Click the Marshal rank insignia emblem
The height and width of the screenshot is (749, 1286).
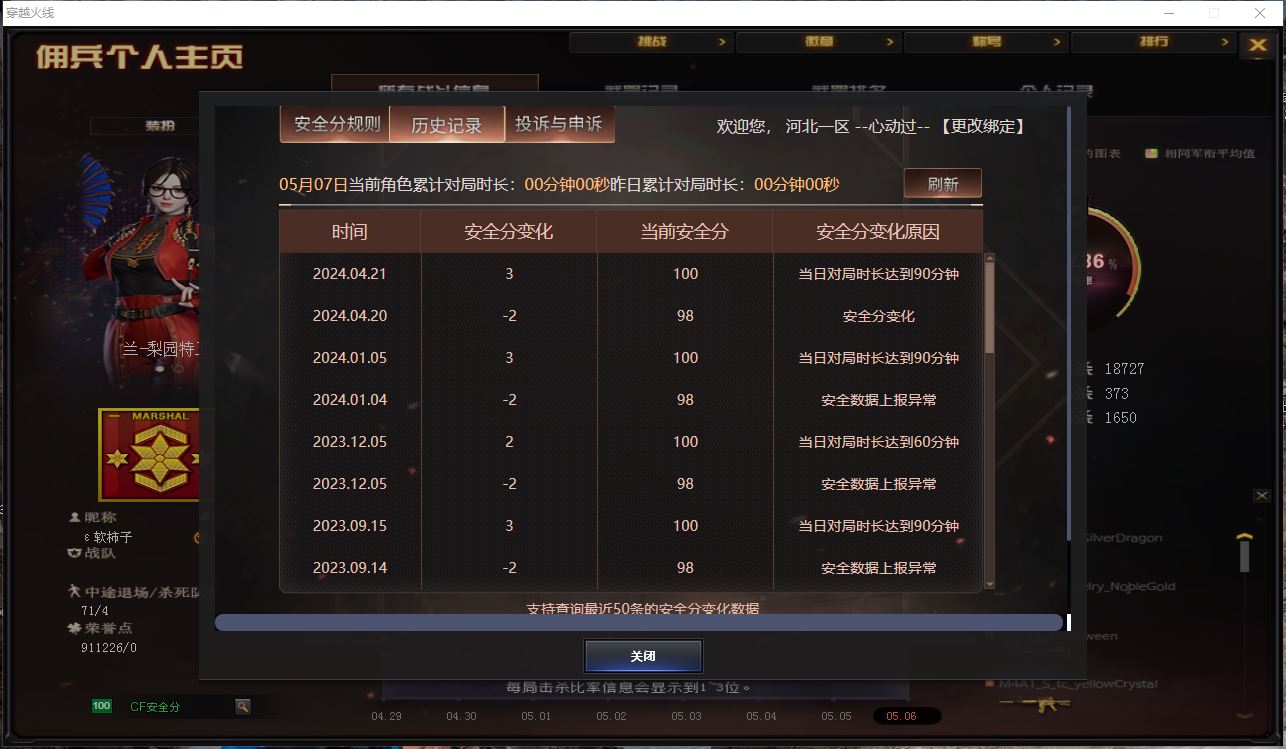pyautogui.click(x=149, y=455)
